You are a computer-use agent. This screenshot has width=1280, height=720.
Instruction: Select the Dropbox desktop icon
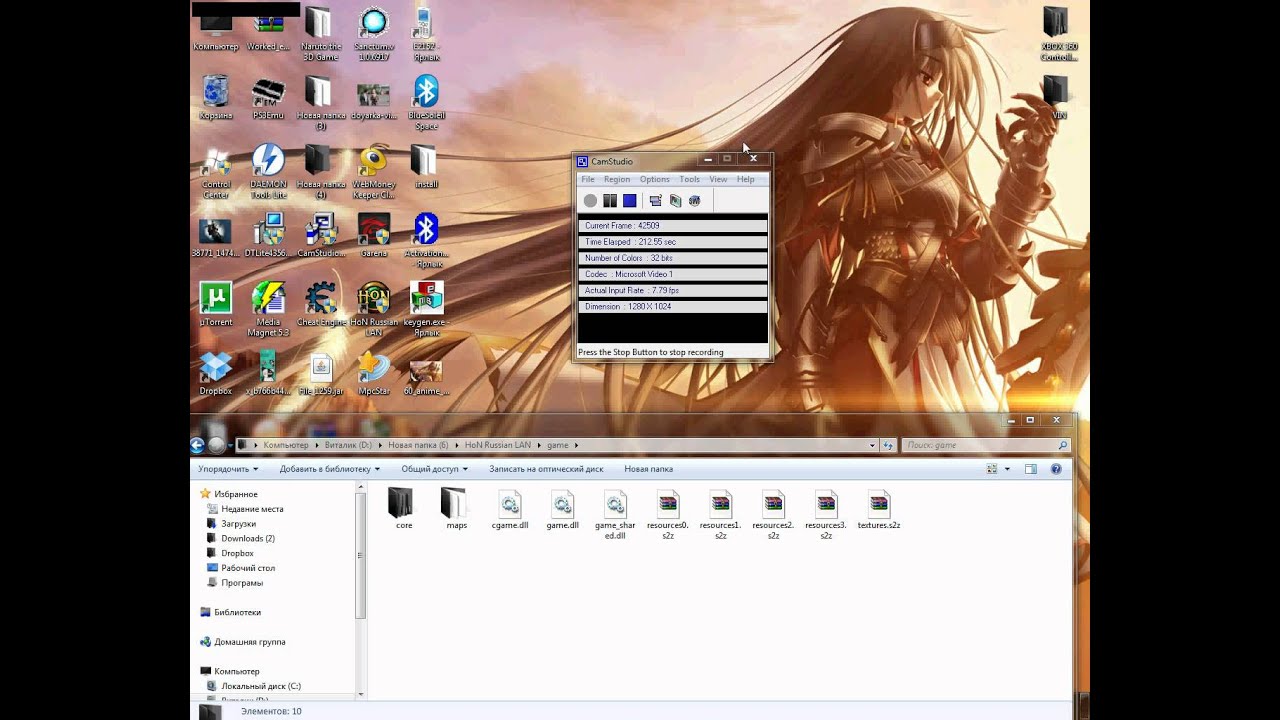coord(216,373)
